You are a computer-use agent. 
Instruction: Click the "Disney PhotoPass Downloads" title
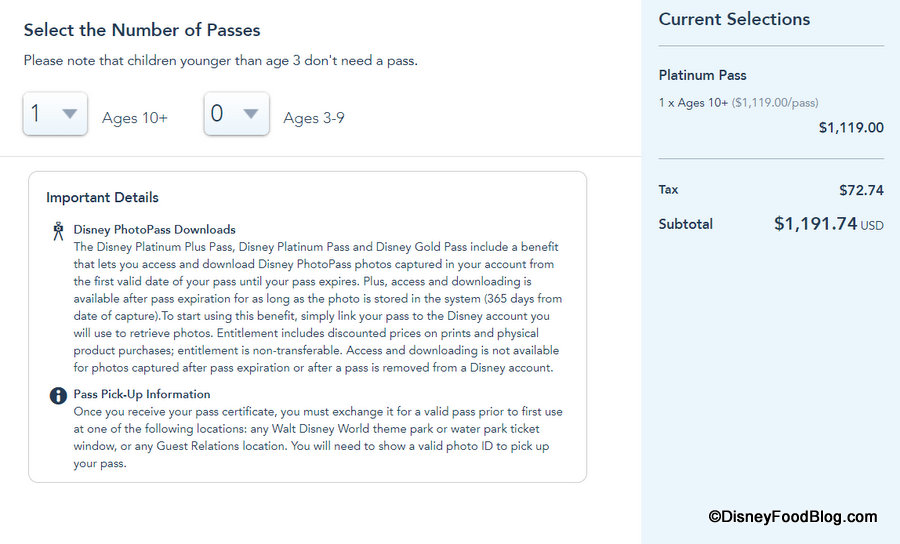coord(154,230)
